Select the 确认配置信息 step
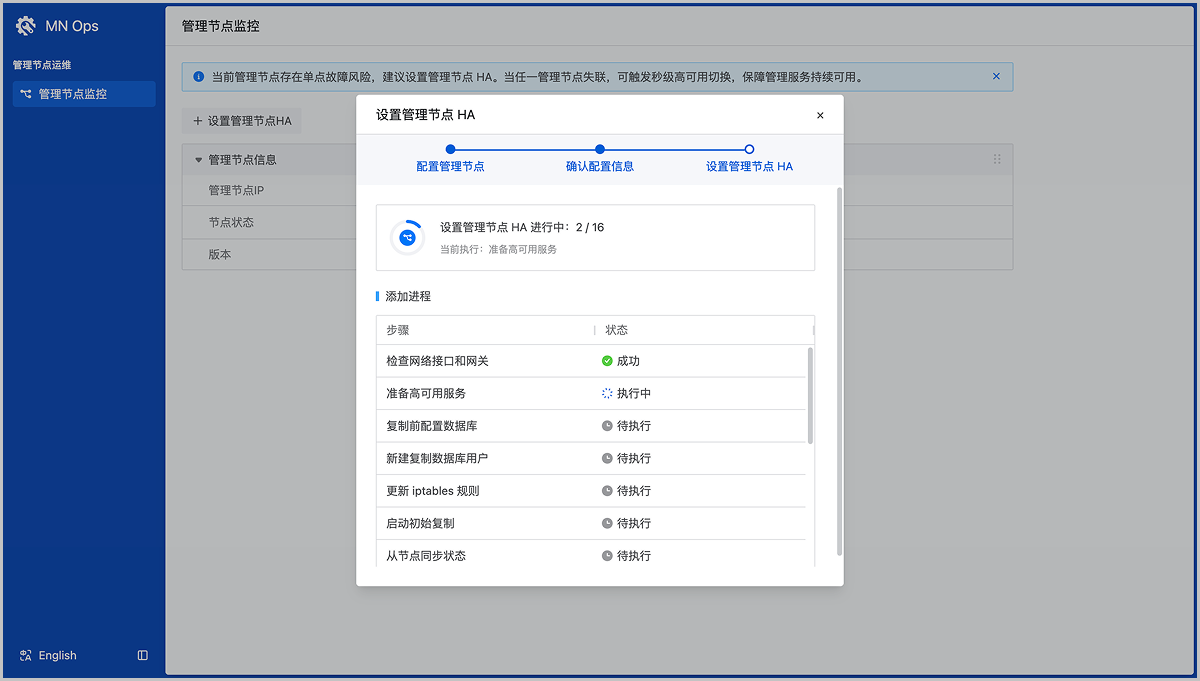This screenshot has height=681, width=1200. click(x=600, y=166)
